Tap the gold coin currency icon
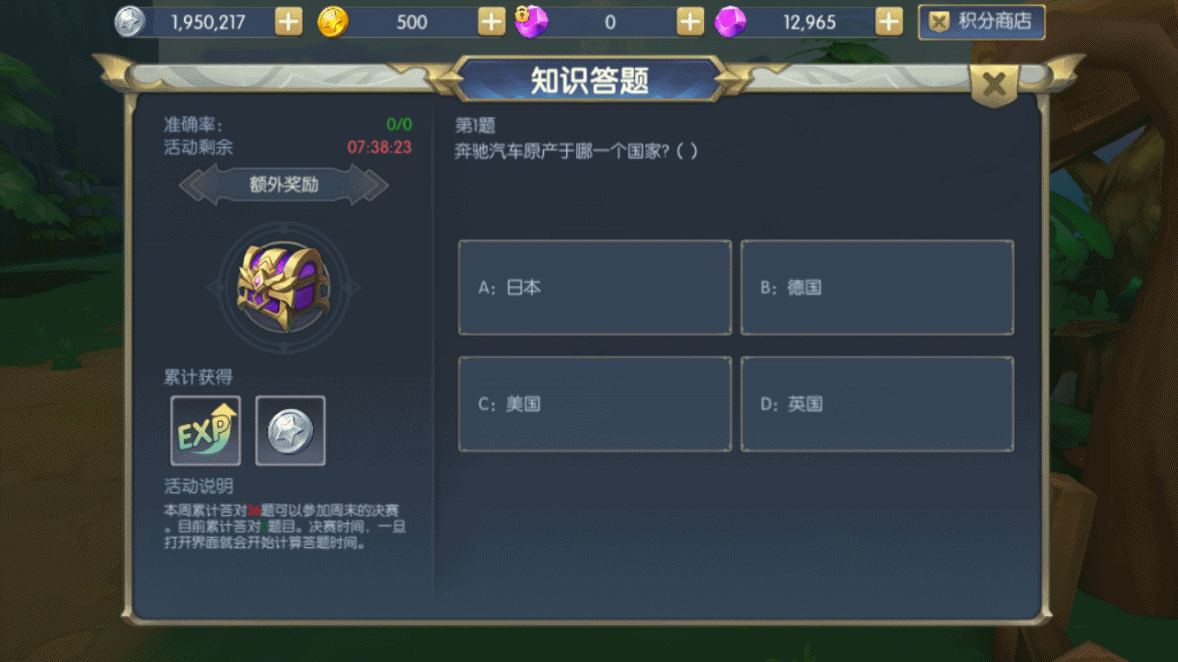1178x662 pixels. pyautogui.click(x=333, y=22)
